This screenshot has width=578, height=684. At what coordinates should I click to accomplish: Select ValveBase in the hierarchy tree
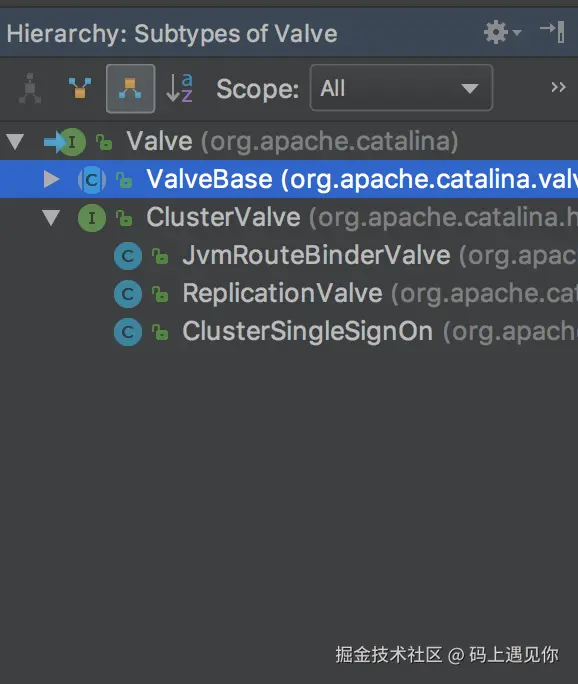(x=289, y=179)
